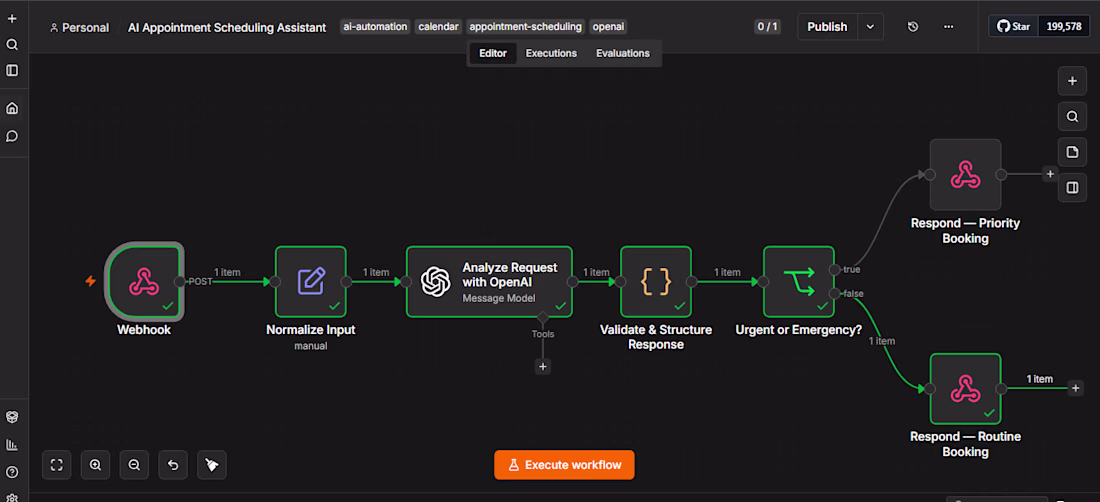Add a sticky note from the right panel
Image resolution: width=1100 pixels, height=502 pixels.
pyautogui.click(x=1072, y=152)
